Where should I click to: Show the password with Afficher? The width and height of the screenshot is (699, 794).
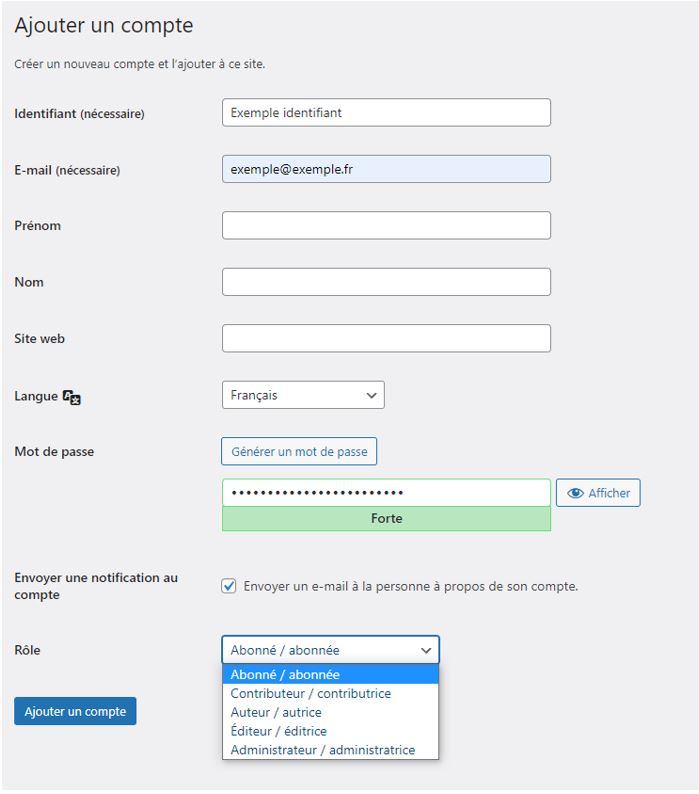tap(598, 493)
